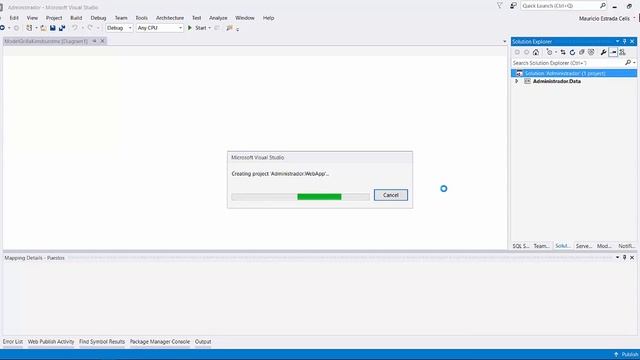Viewport: 640px width, 360px height.
Task: Open the New Project icon dropdown arrow
Action: pos(36,28)
